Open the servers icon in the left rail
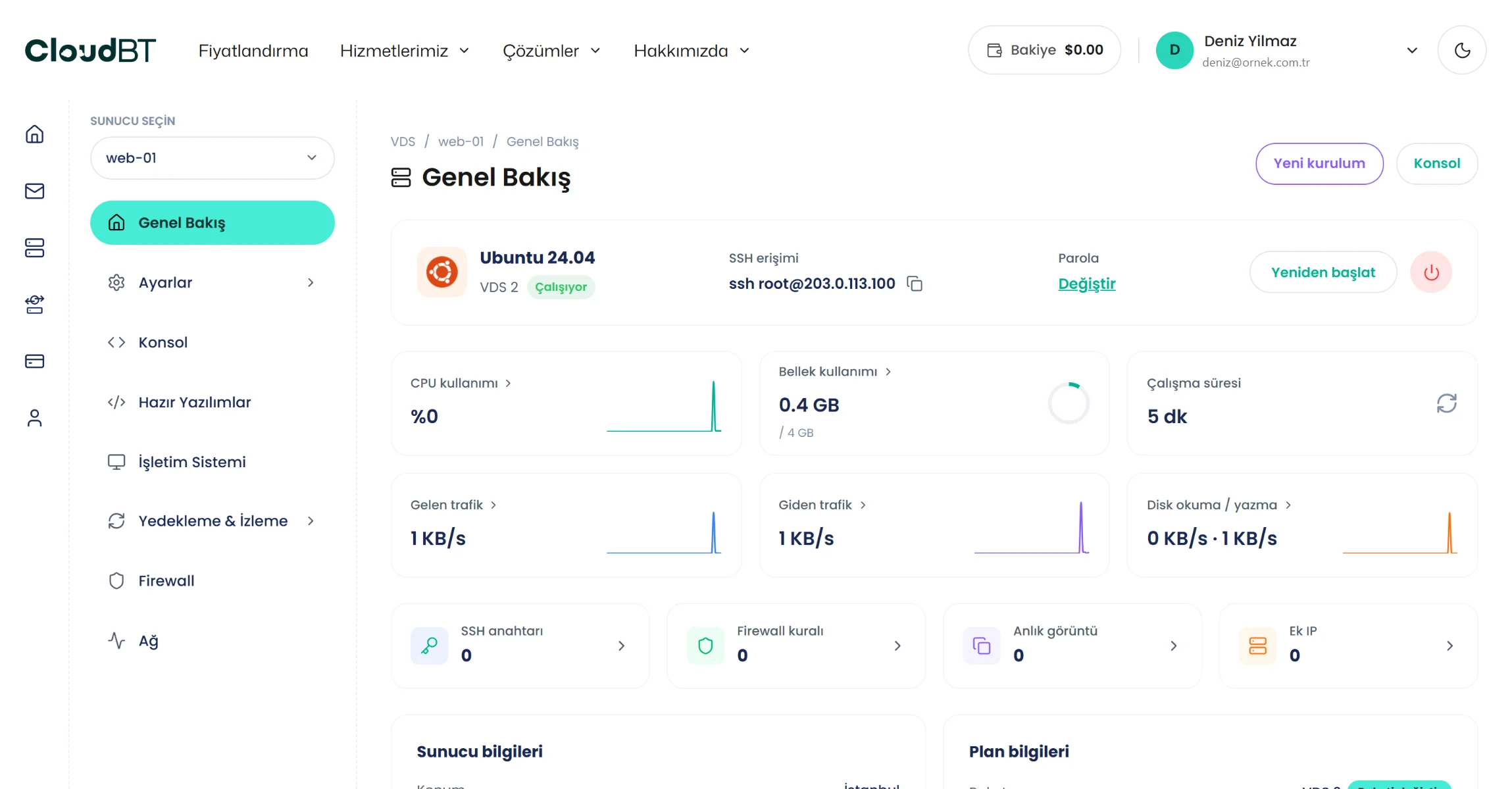Screen dimensions: 1512x789 (x=34, y=248)
